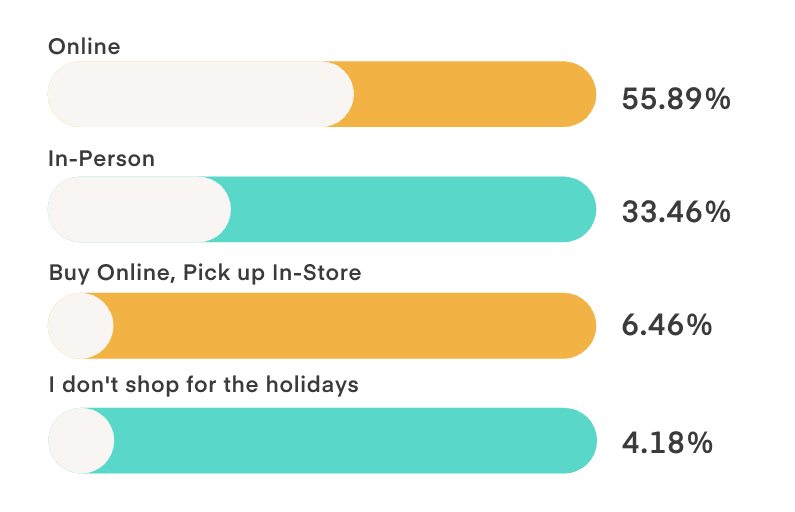This screenshot has width=795, height=512.
Task: Click the Buy Online, Pick up In-Store label
Action: tap(205, 273)
